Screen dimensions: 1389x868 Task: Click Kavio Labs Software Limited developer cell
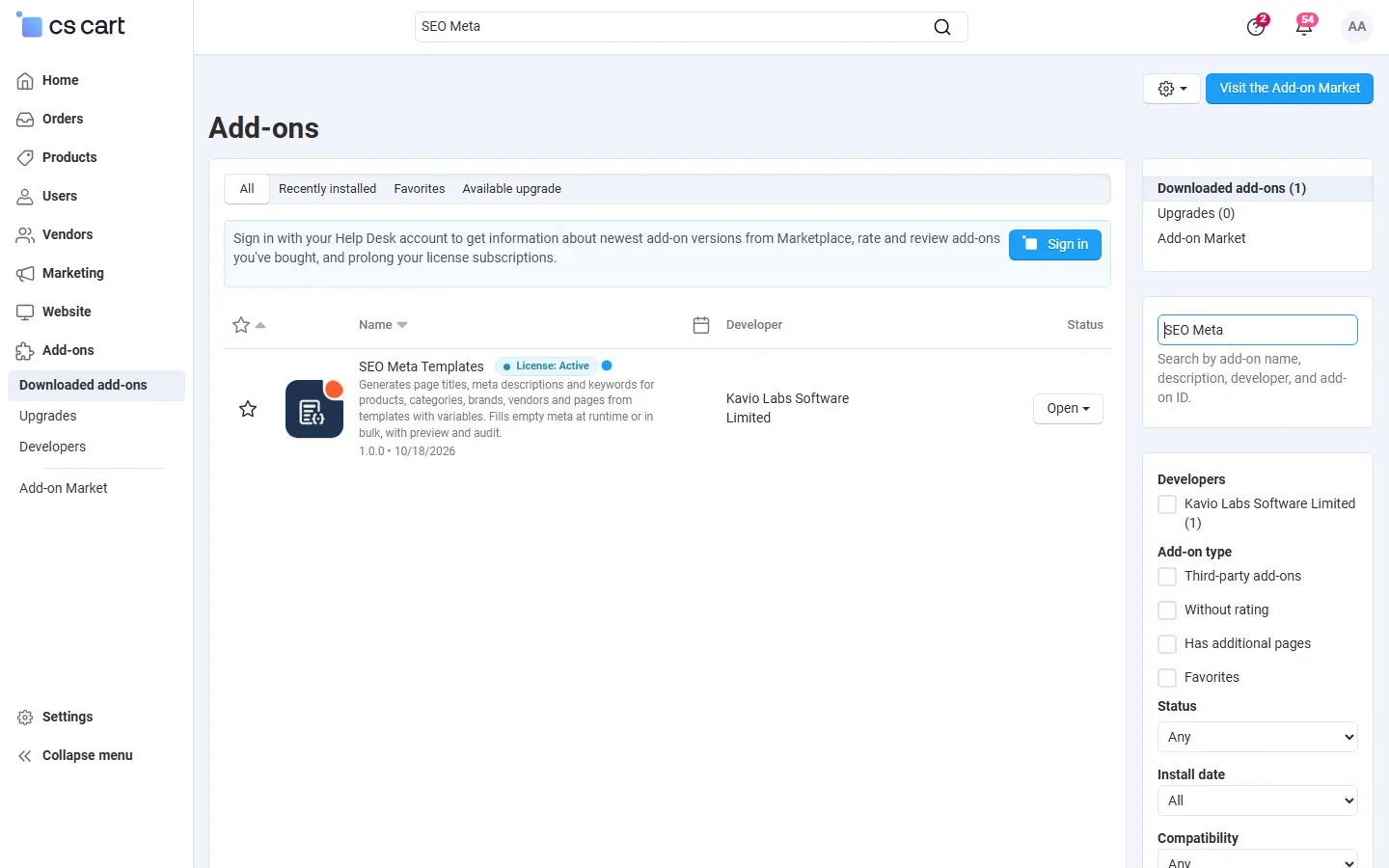(x=788, y=409)
